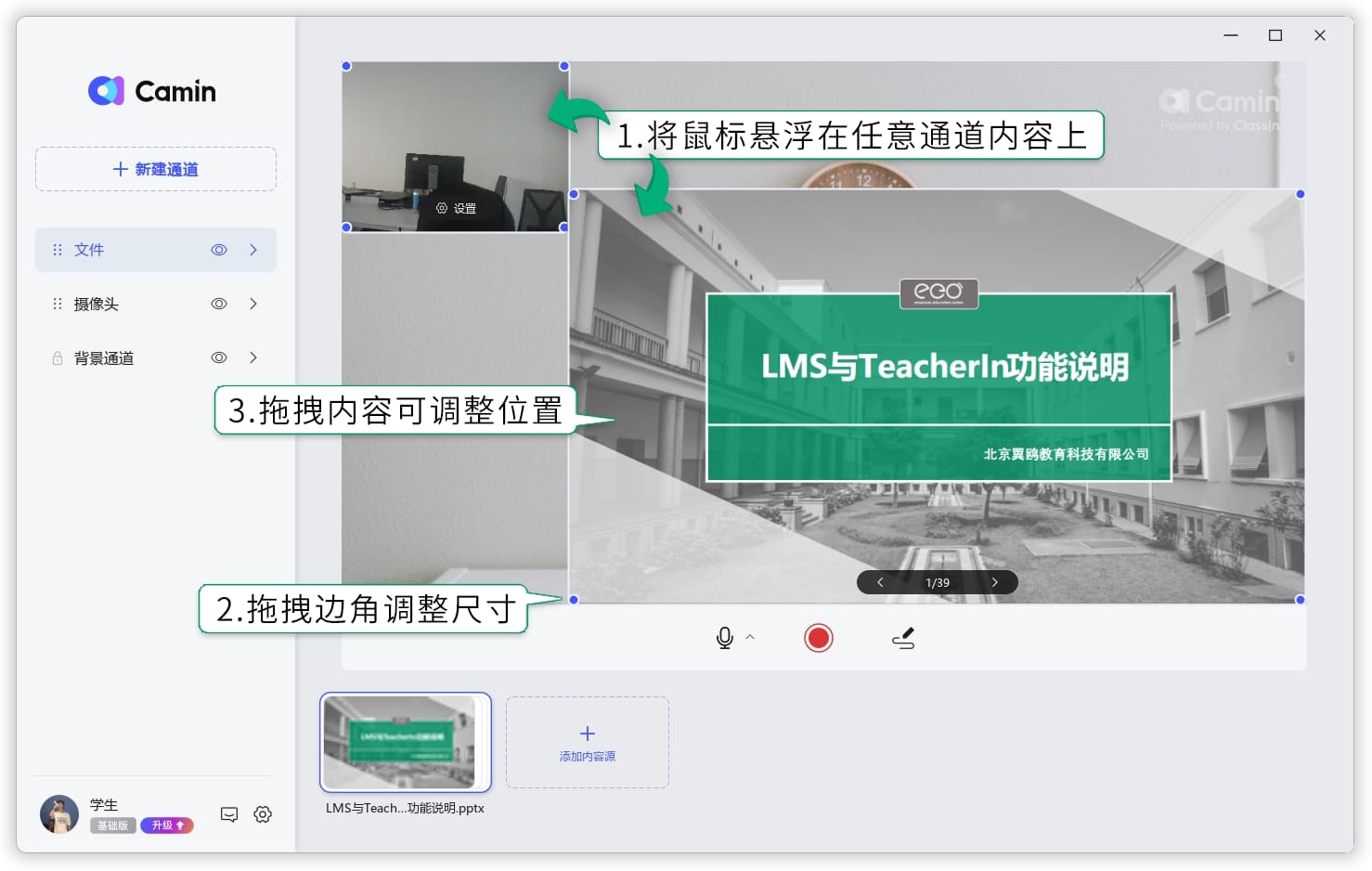1372x871 pixels.
Task: Open microphone options caret
Action: 750,637
